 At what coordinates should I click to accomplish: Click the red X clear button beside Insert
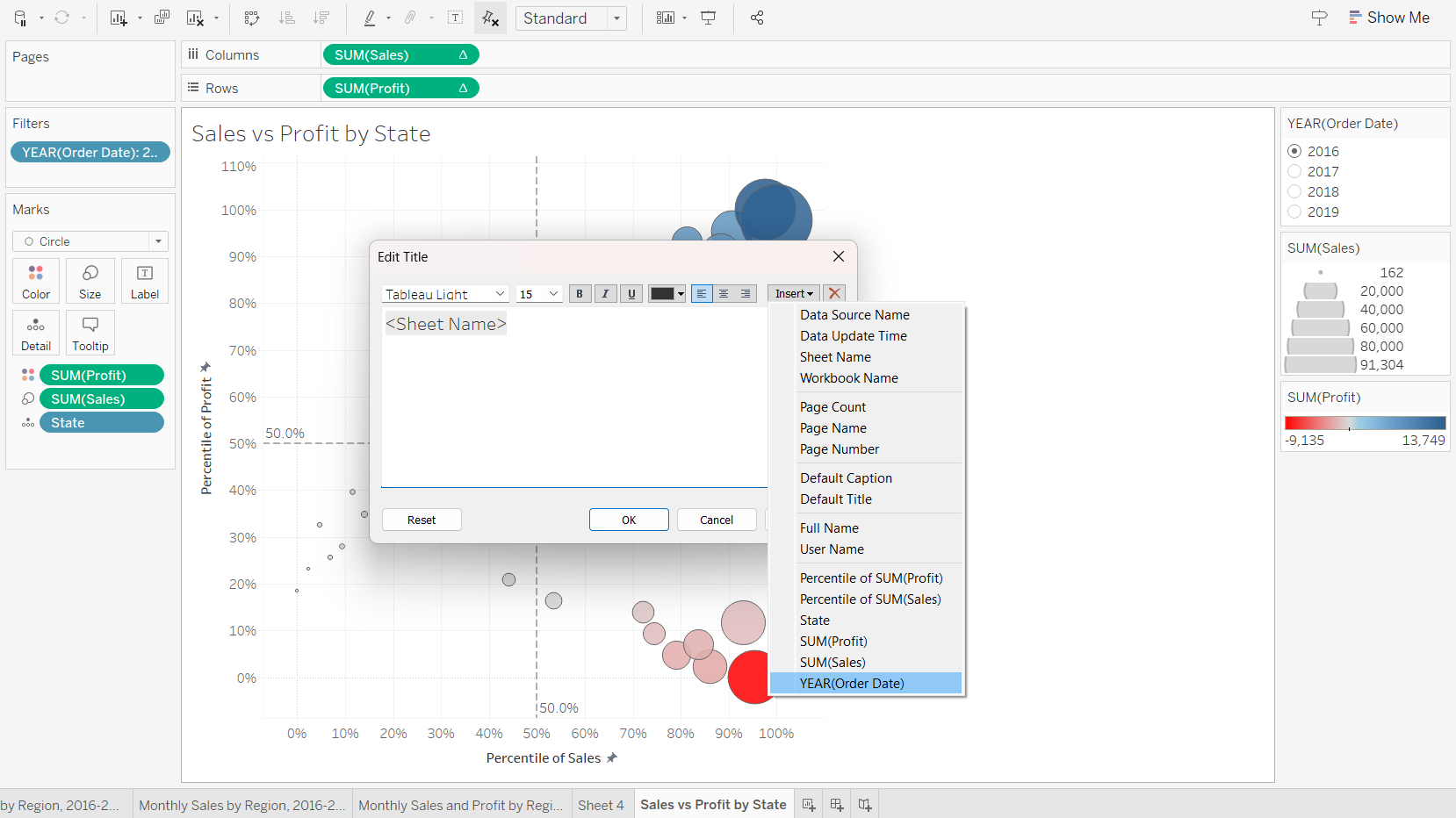coord(835,294)
